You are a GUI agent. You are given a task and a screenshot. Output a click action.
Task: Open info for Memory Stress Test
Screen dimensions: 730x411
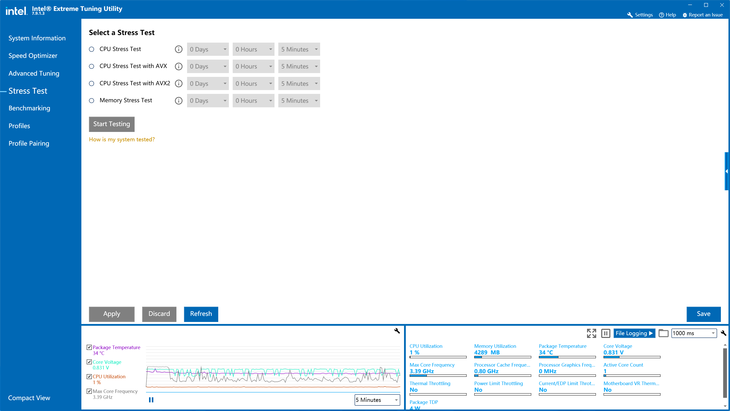coord(178,101)
